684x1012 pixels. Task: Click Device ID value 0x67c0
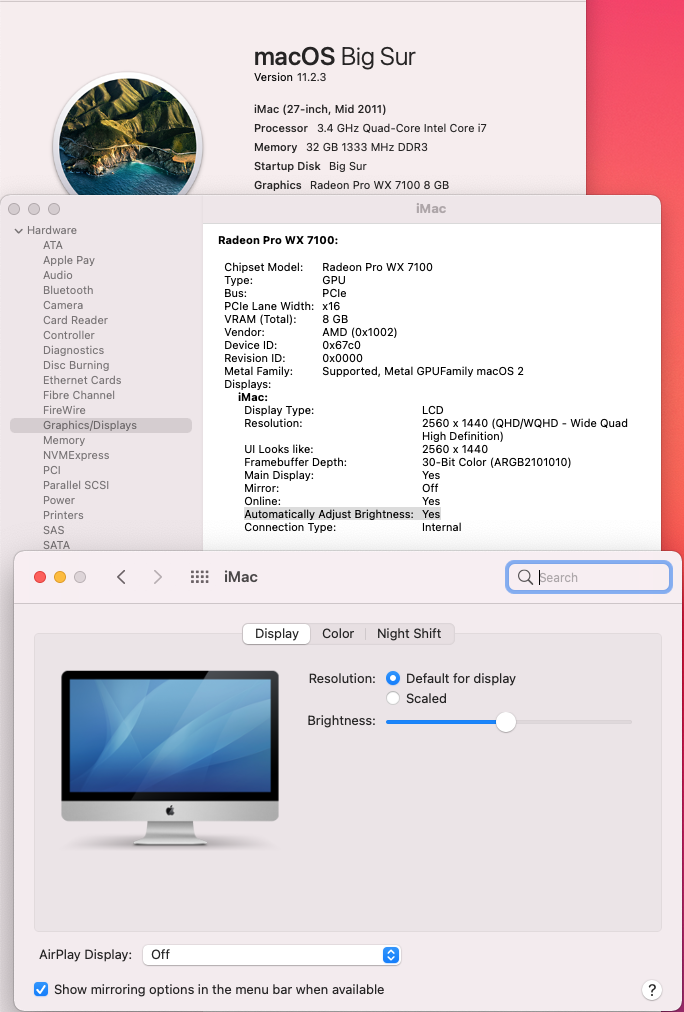(341, 345)
